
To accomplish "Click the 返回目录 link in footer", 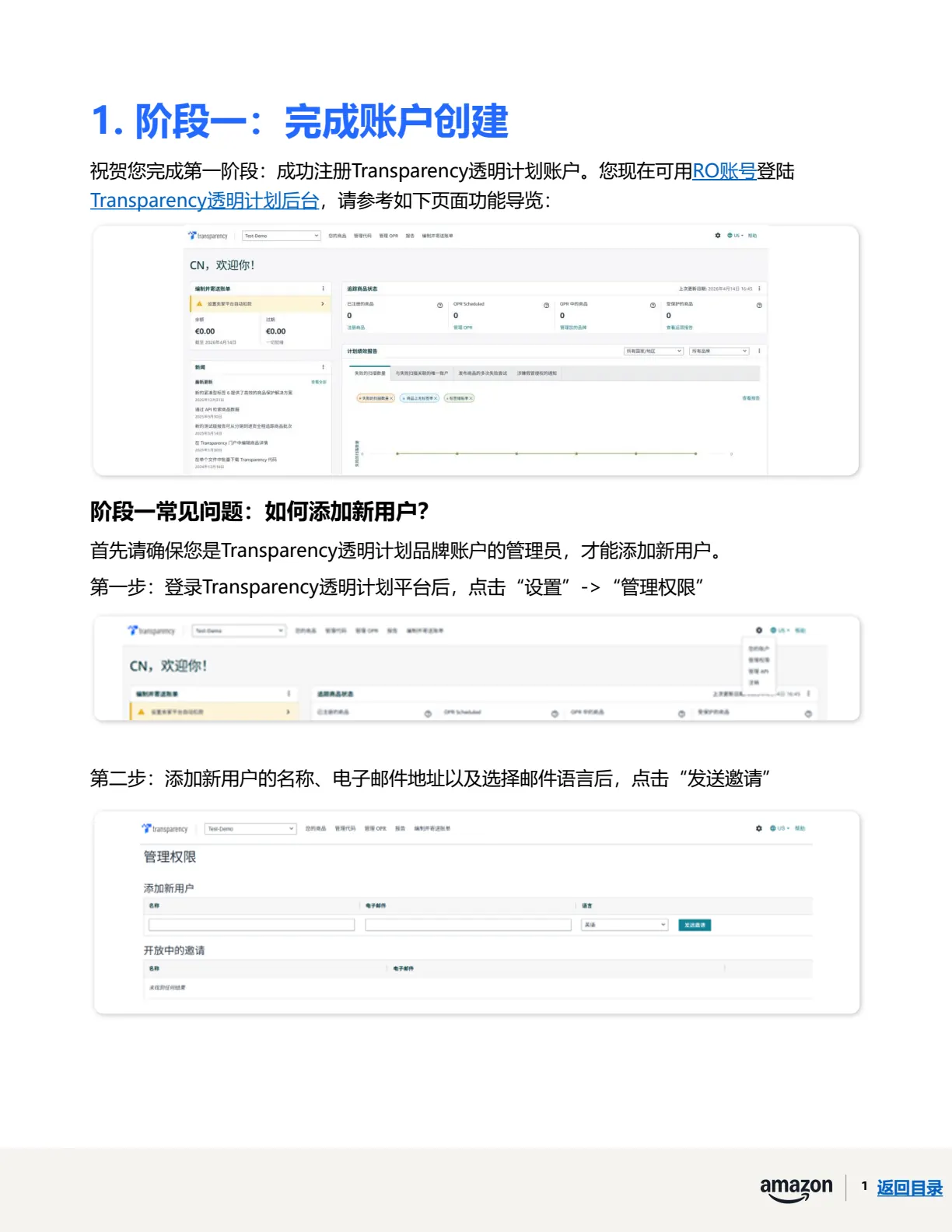I will [909, 1188].
